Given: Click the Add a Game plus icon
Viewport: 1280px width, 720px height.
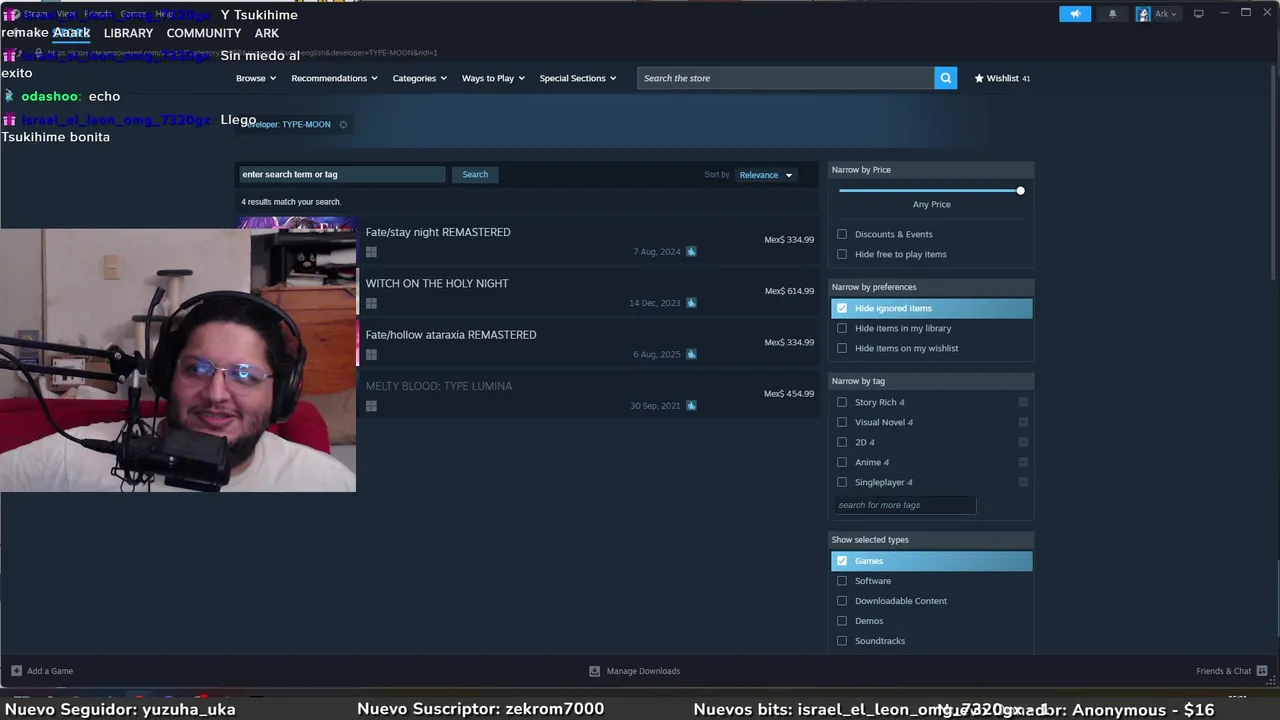Looking at the screenshot, I should coord(16,671).
